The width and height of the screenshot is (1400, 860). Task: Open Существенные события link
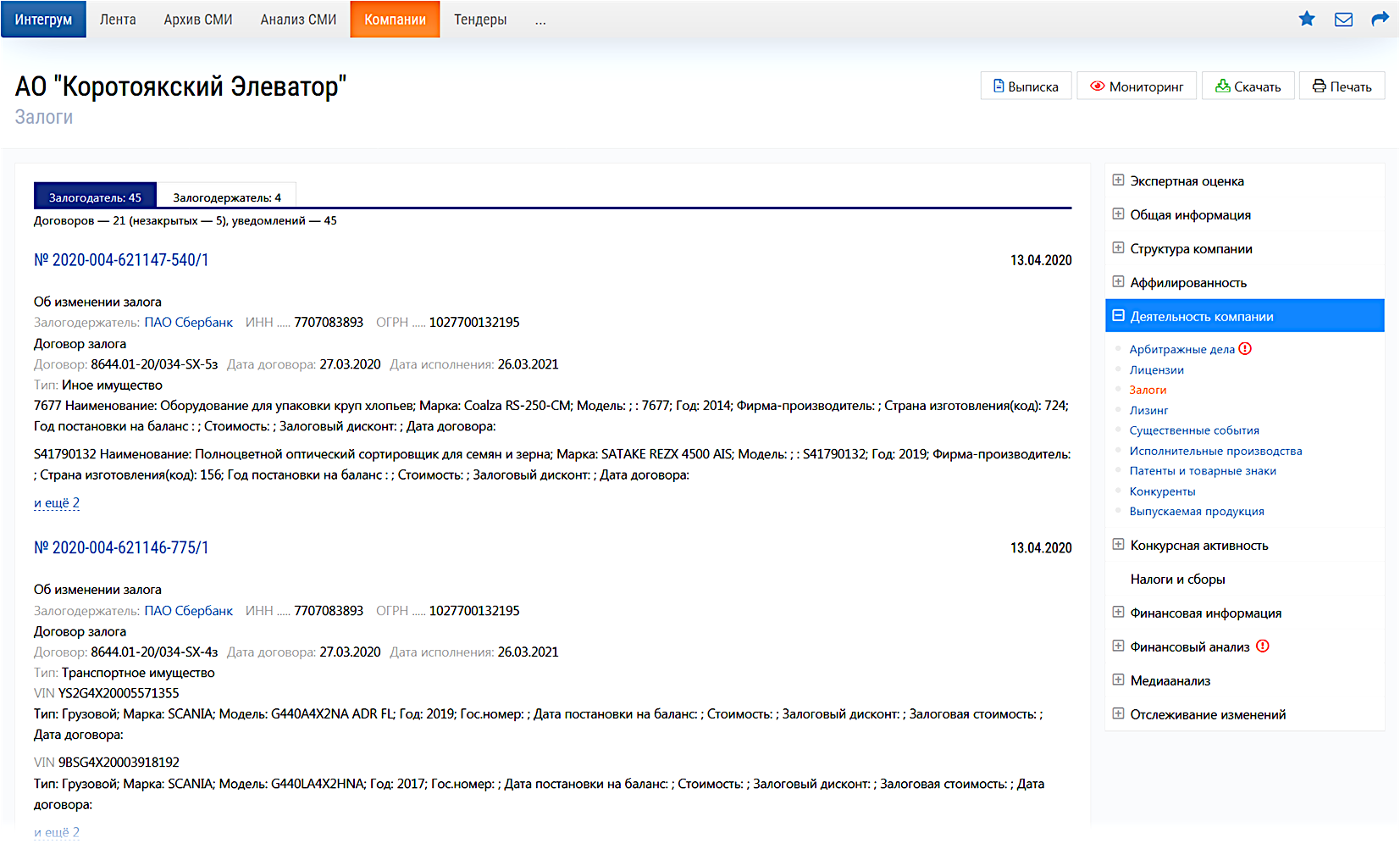pos(1194,430)
